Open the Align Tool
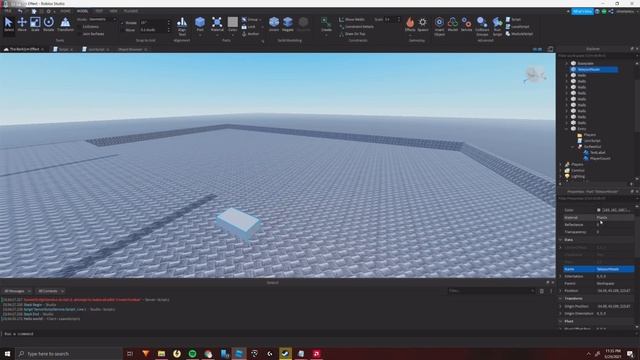 (x=182, y=26)
